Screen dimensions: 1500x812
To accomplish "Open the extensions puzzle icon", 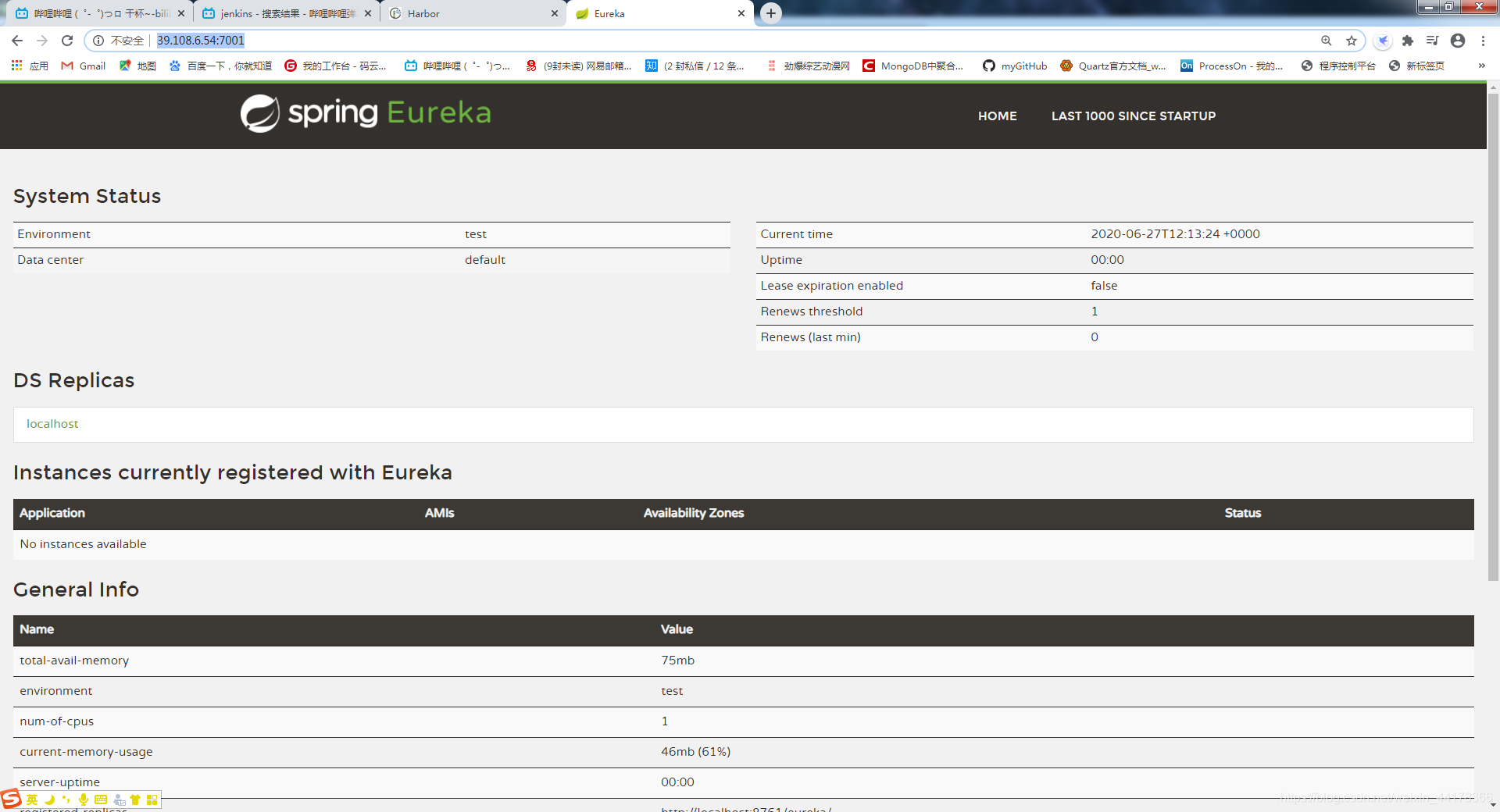I will point(1408,41).
